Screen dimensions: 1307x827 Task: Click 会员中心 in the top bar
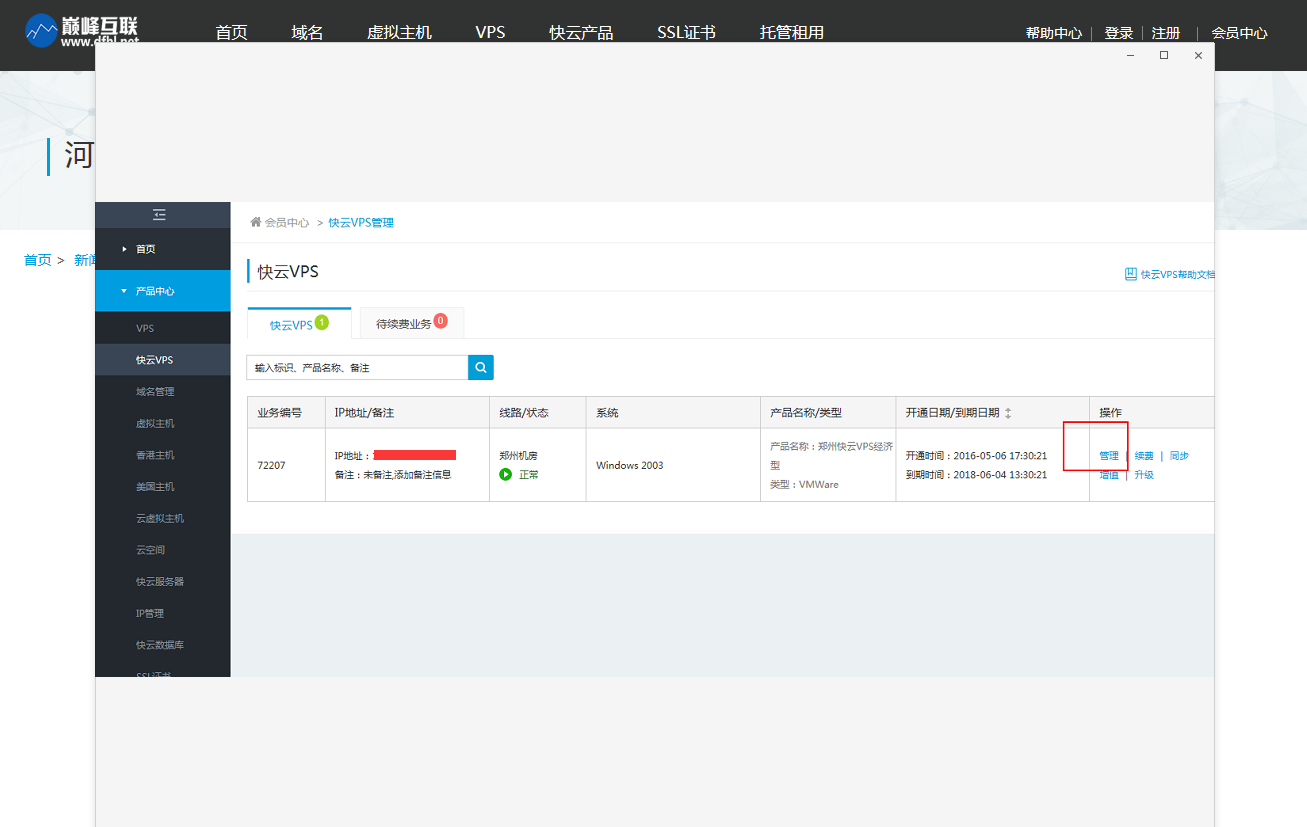pyautogui.click(x=1239, y=33)
